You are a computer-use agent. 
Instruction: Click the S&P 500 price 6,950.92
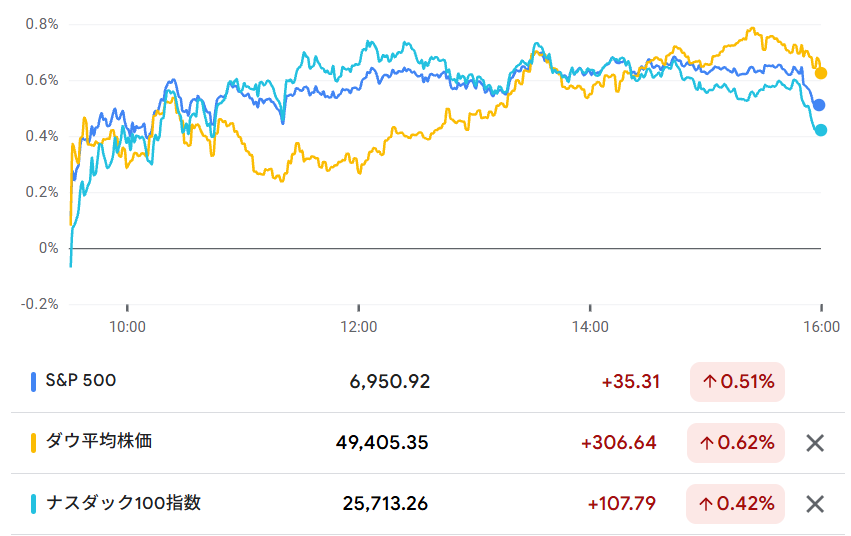coord(390,382)
